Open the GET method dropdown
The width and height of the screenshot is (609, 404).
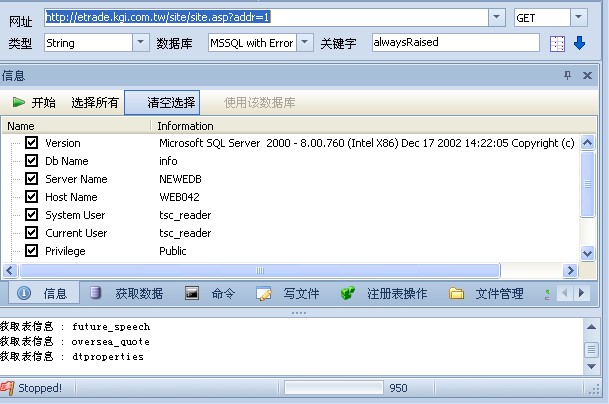578,17
